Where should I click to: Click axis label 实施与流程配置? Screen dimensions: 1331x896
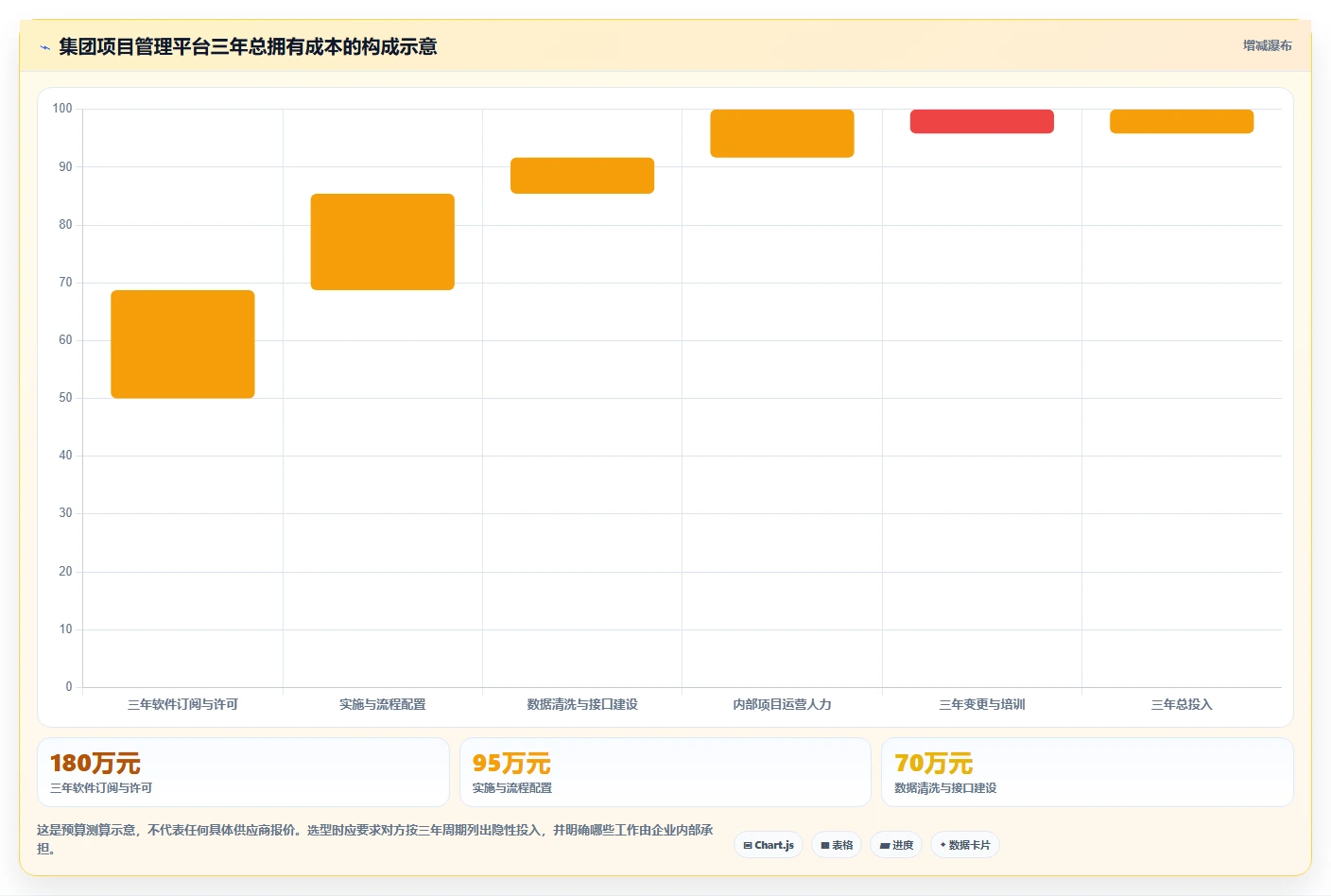pyautogui.click(x=383, y=704)
